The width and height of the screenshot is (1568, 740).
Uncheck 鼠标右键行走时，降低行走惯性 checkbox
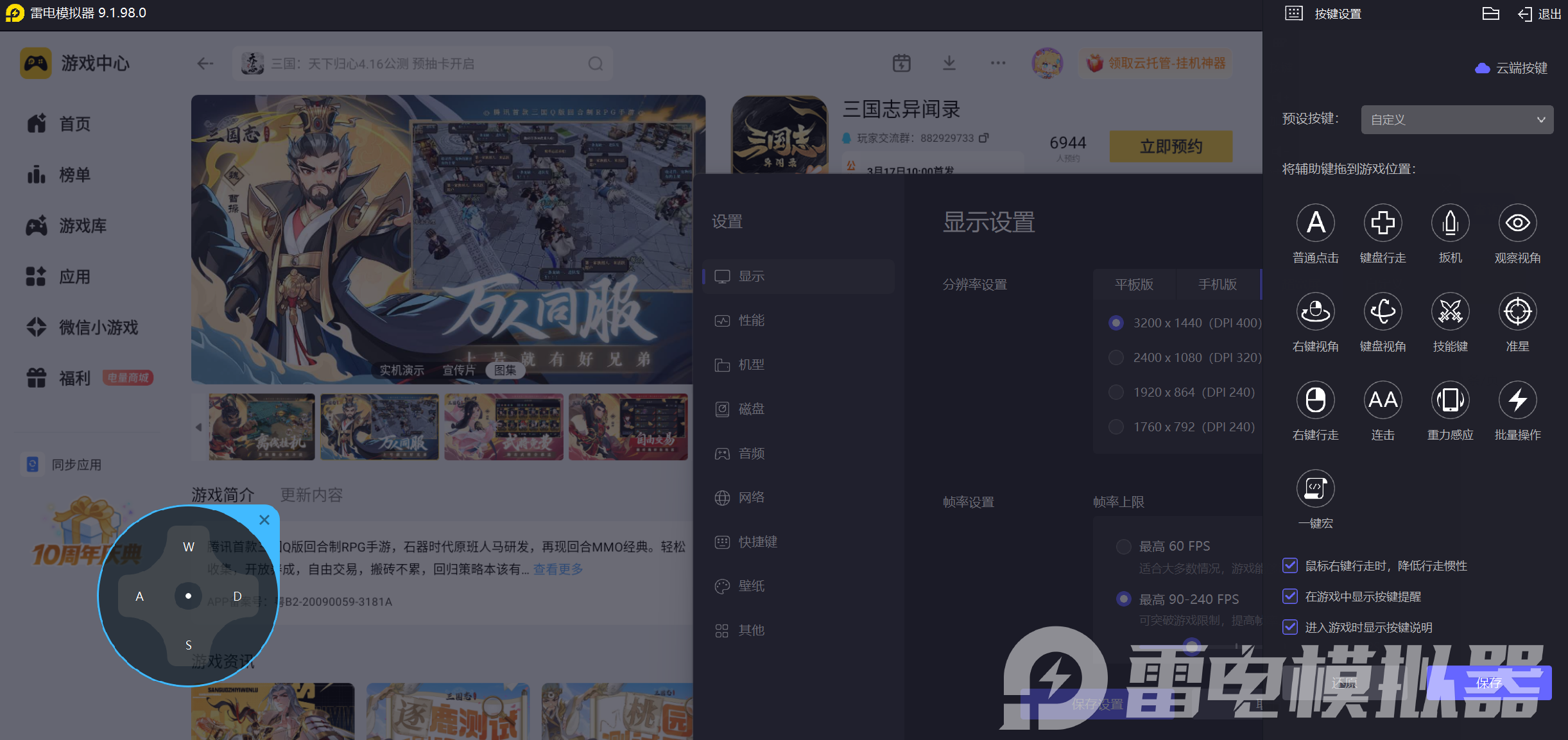[1289, 565]
